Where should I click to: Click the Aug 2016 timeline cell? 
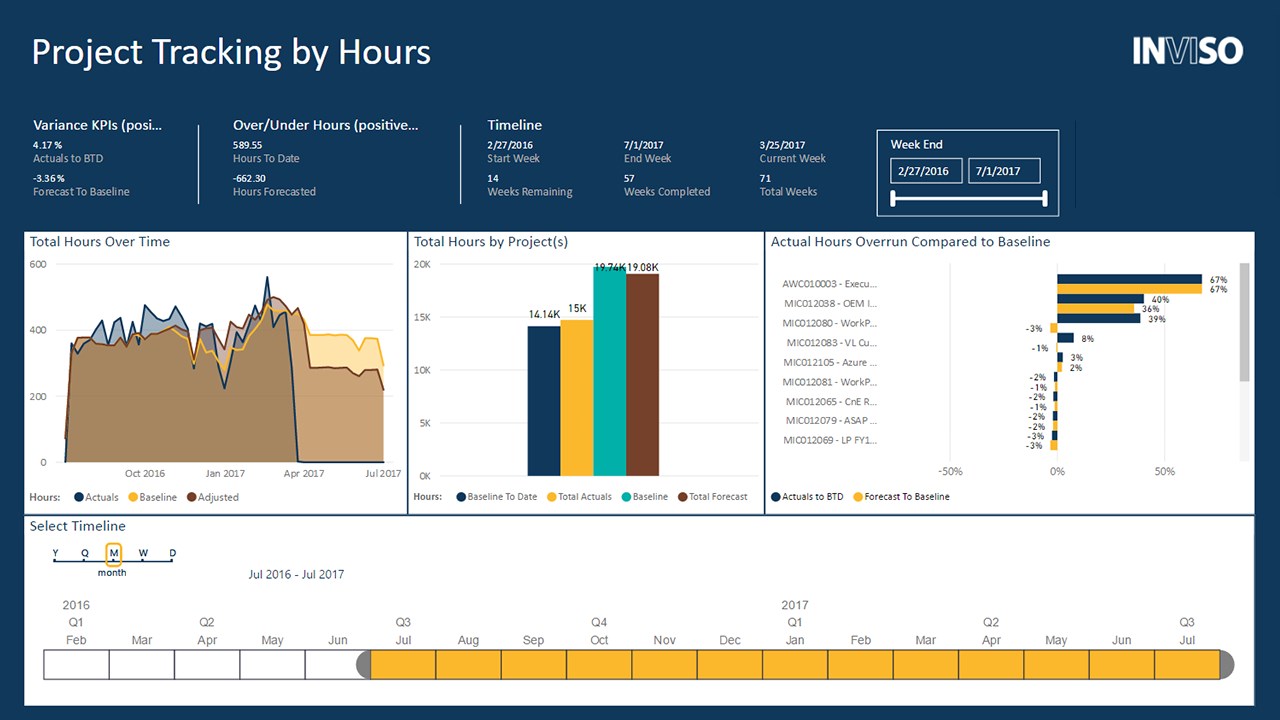[x=468, y=664]
